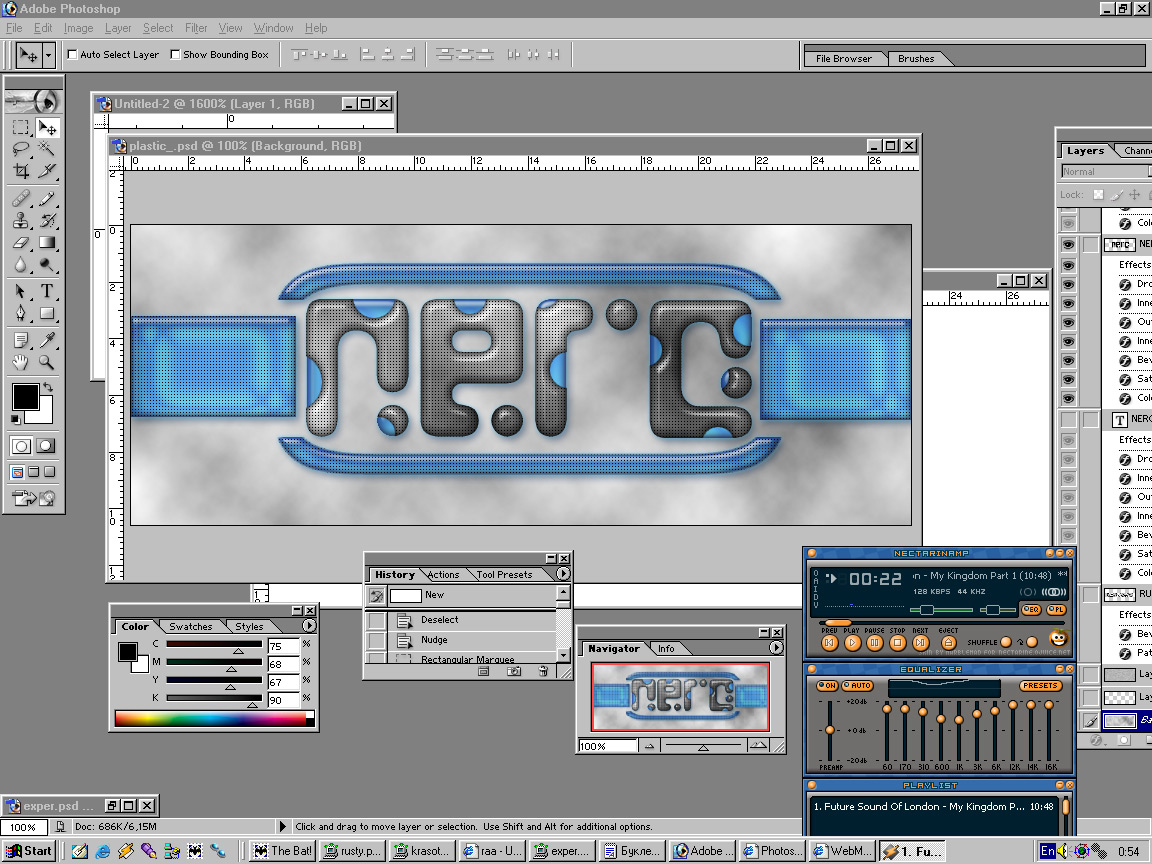Switch to the Actions tab

(443, 575)
